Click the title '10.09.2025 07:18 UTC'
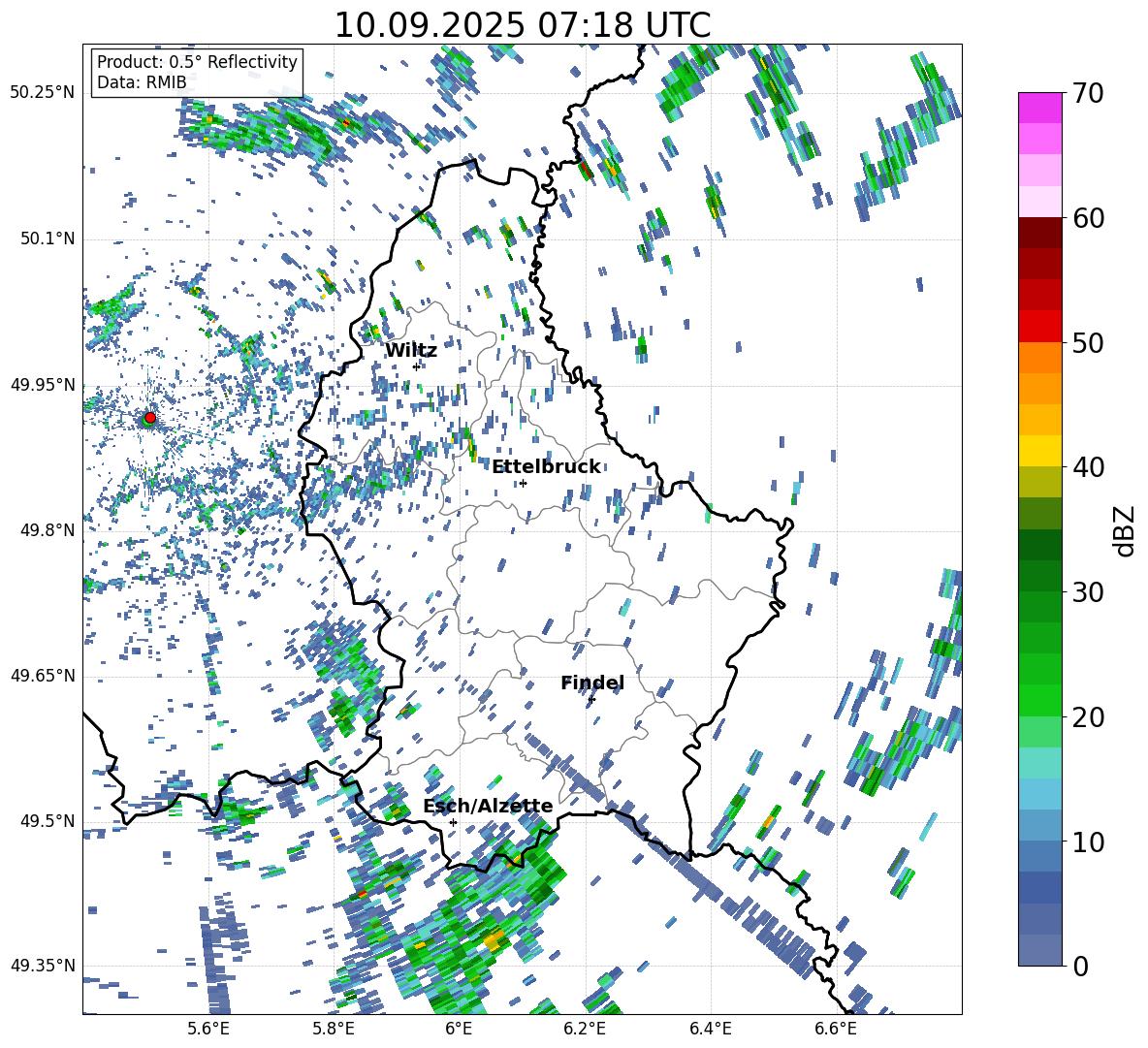 pyautogui.click(x=523, y=25)
